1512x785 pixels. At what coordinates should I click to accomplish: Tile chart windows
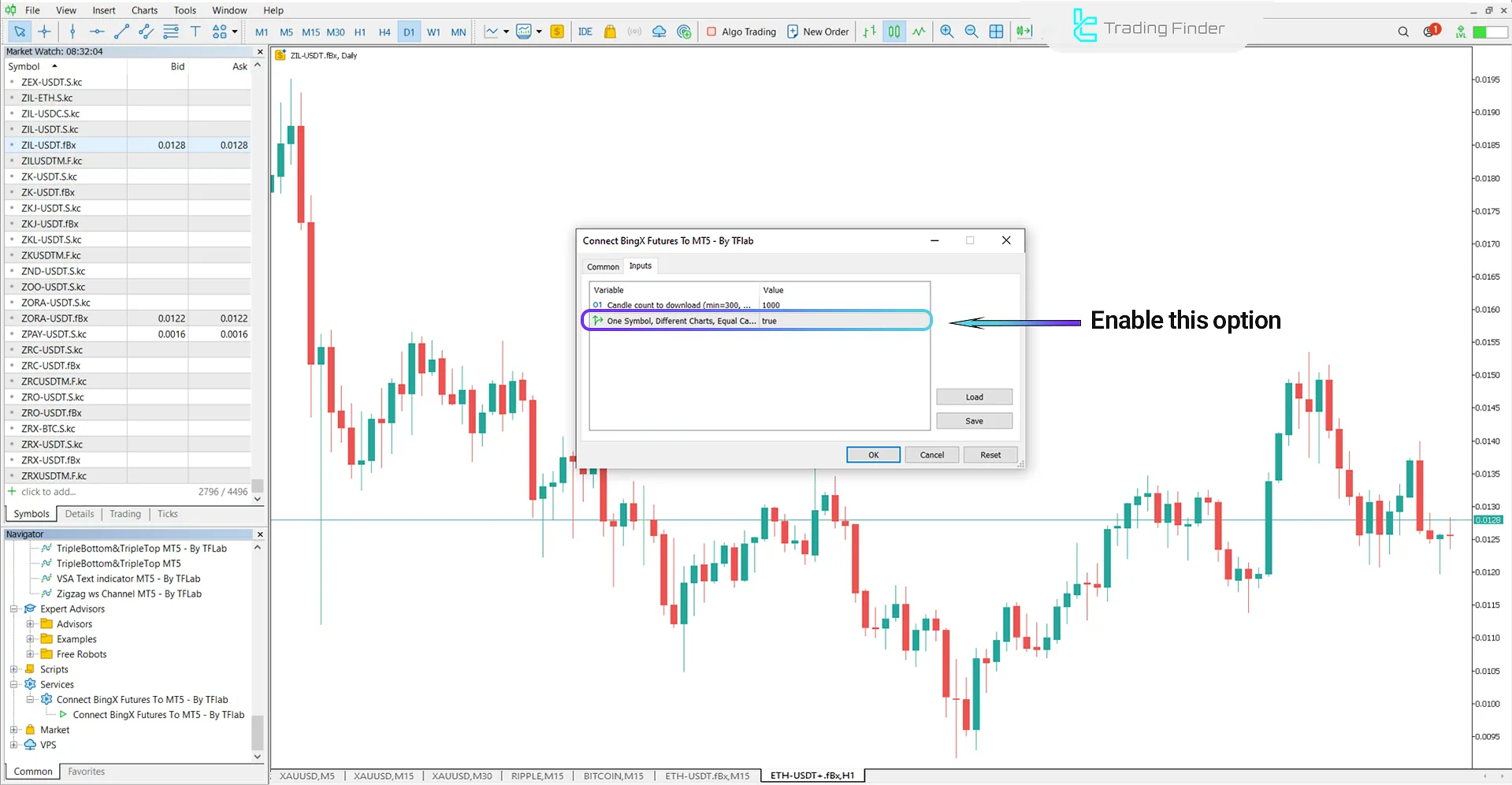click(x=997, y=32)
